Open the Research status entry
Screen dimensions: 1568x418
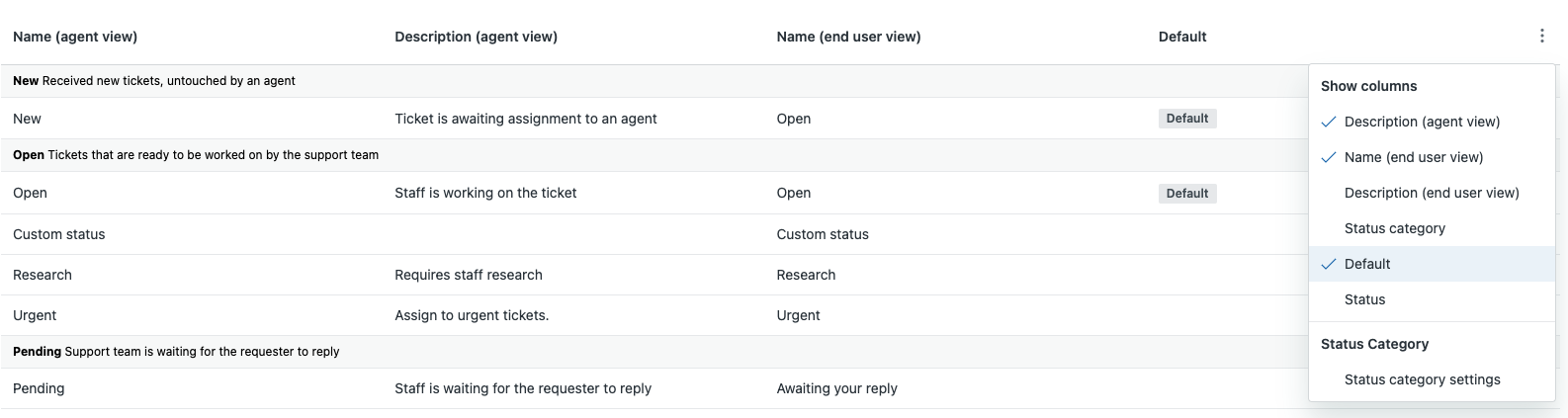coord(43,275)
